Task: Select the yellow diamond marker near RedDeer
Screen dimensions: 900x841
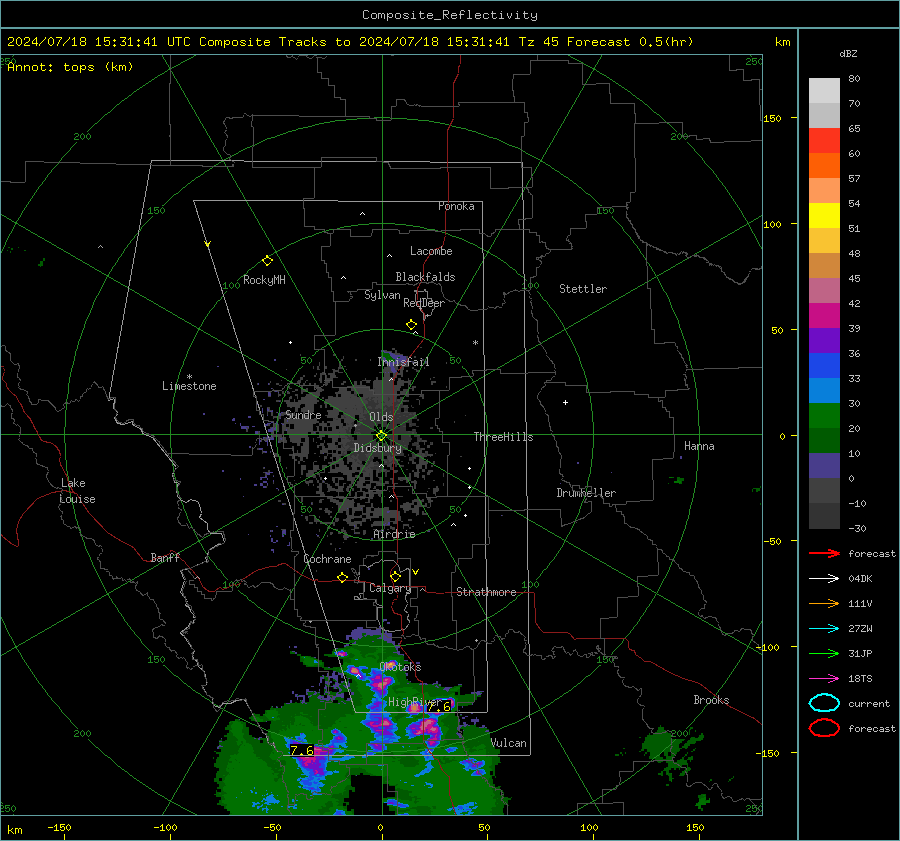Action: click(x=411, y=325)
